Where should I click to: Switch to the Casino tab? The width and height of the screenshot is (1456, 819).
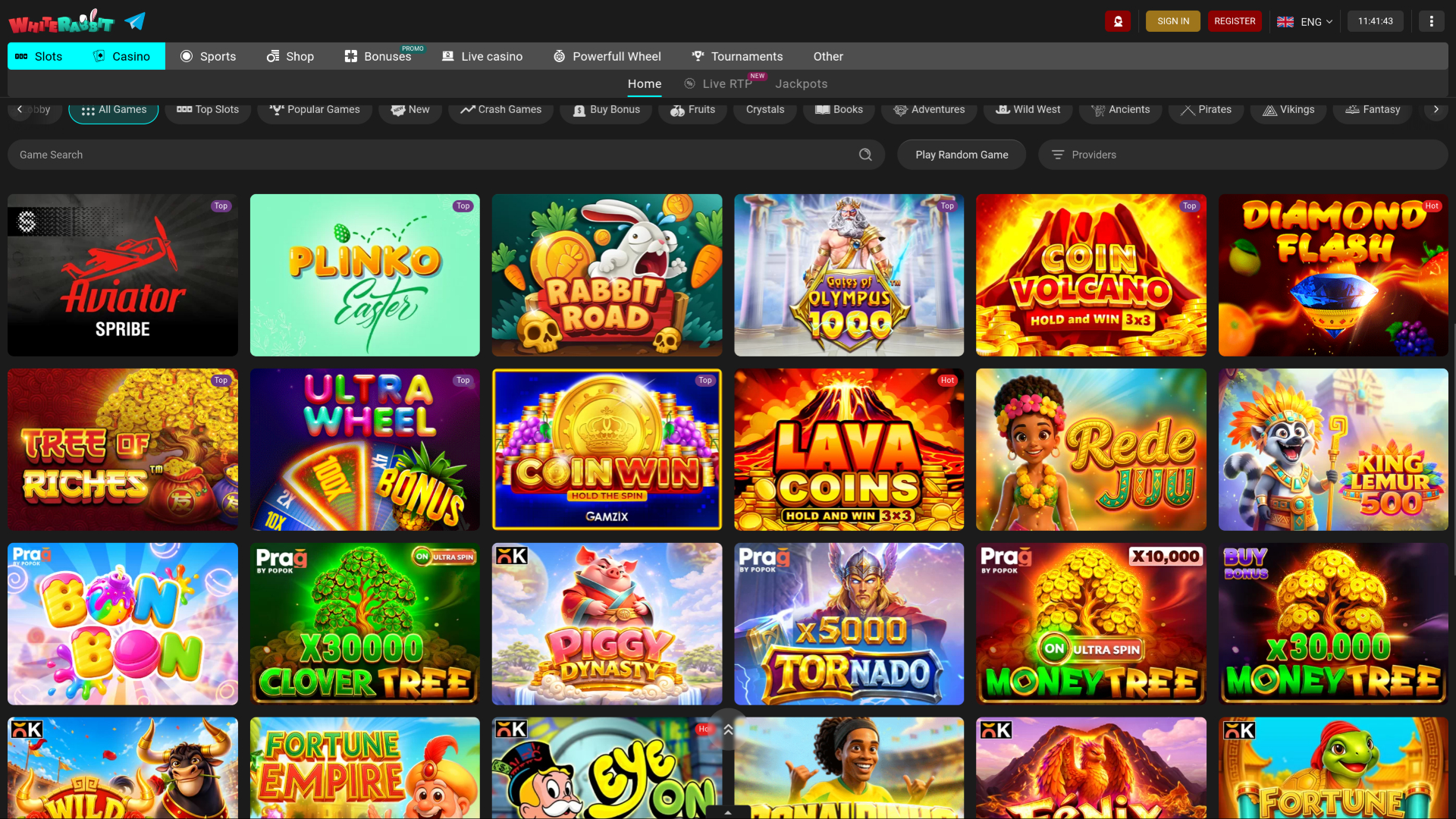[x=122, y=56]
